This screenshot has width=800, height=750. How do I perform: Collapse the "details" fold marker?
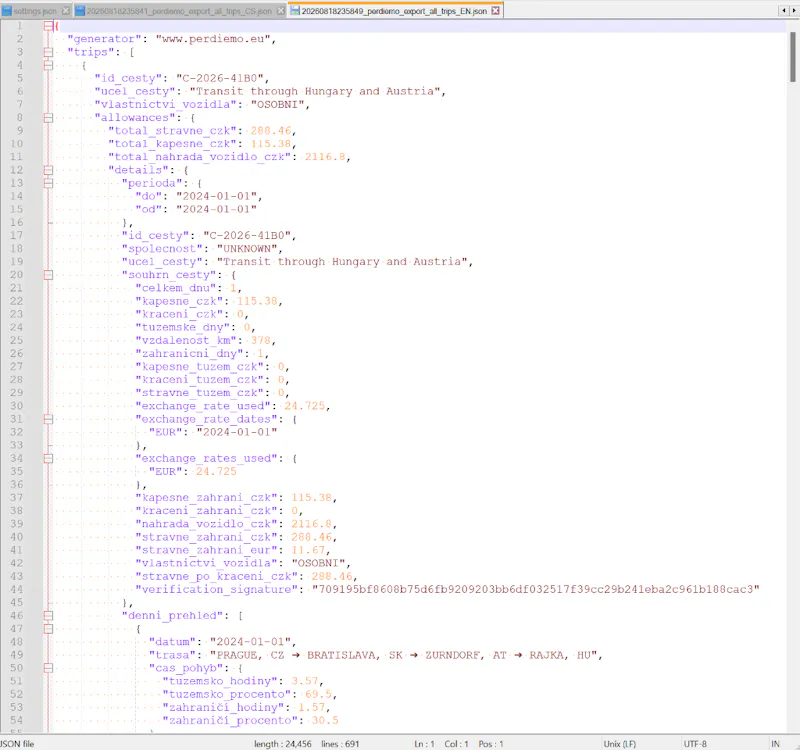click(x=48, y=170)
